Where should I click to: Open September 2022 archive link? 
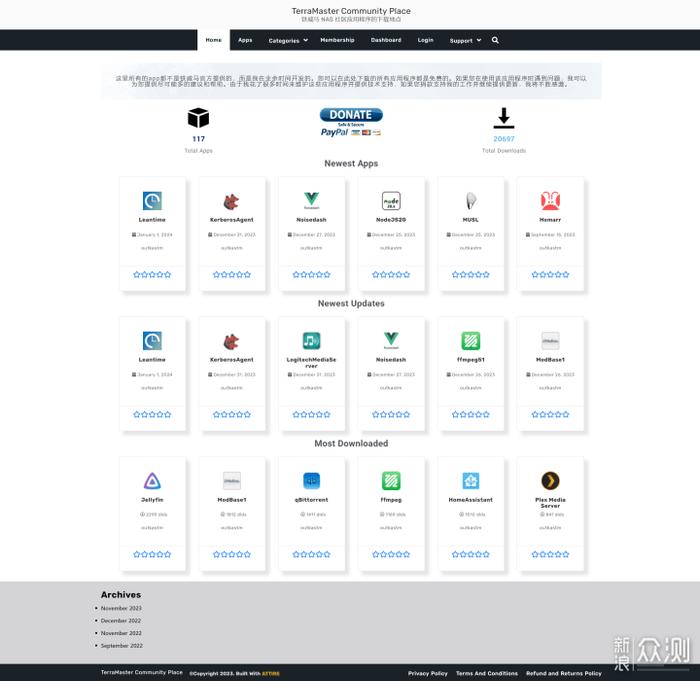(121, 646)
